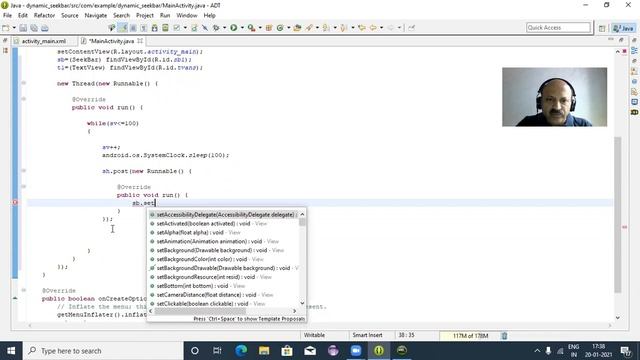The image size is (640, 360).
Task: Open dropdown arrow next to New icon
Action: click(13, 28)
